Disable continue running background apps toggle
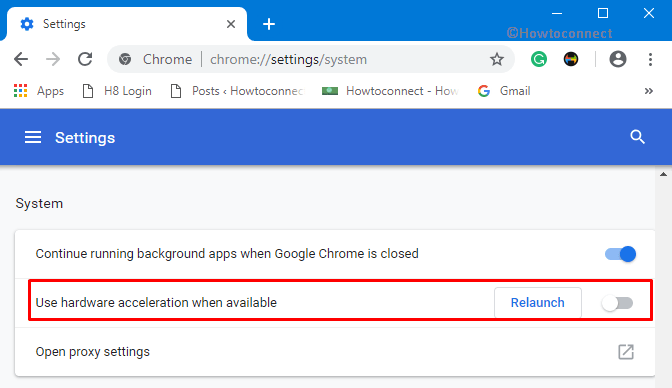The height and width of the screenshot is (388, 672). pyautogui.click(x=620, y=254)
